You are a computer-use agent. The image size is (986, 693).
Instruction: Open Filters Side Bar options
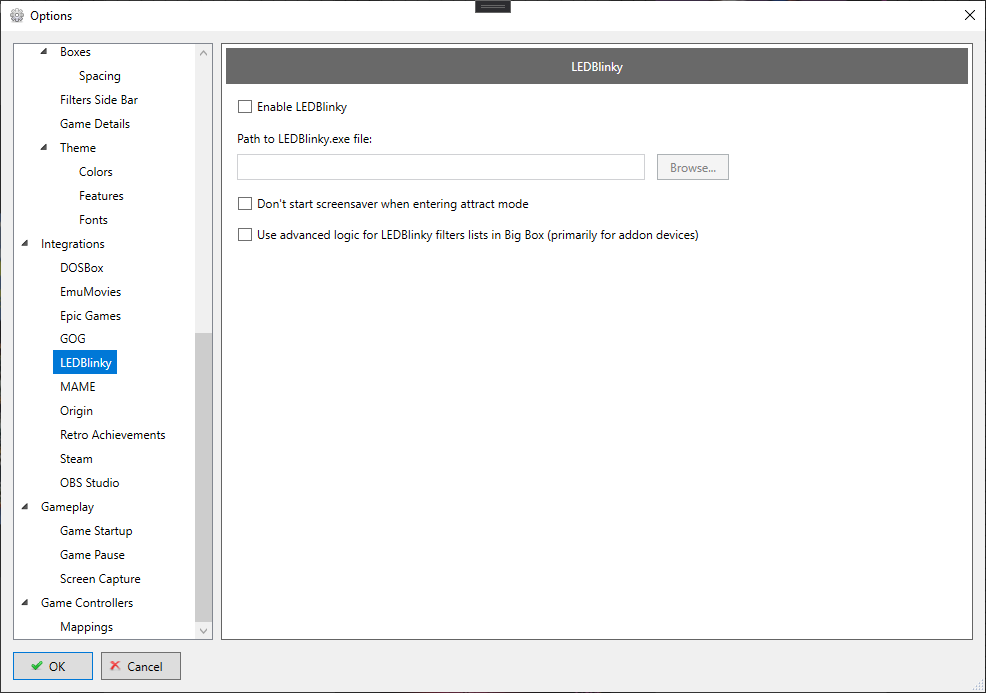pos(99,100)
